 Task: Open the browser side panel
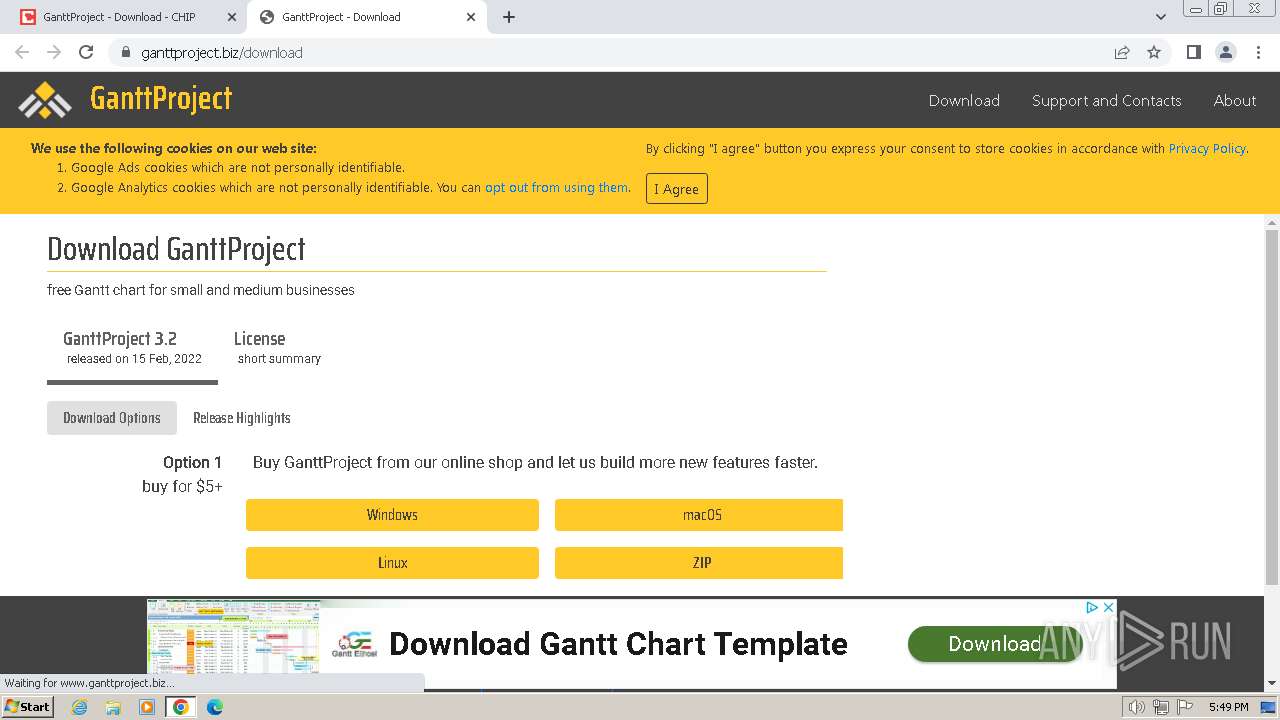point(1193,52)
